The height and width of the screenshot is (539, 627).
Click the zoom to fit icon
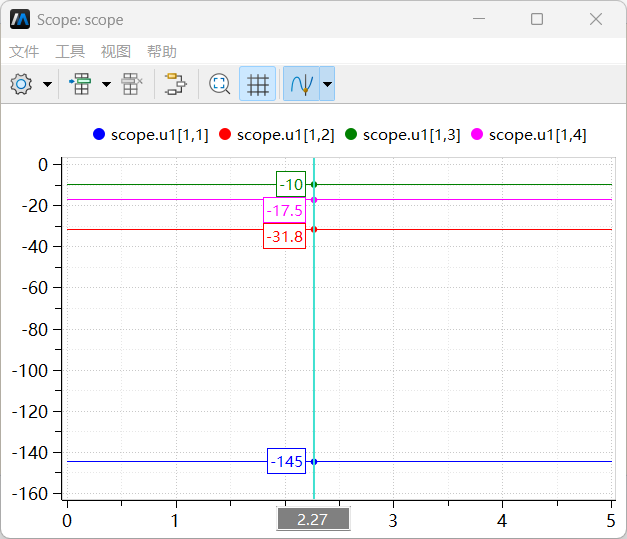(220, 84)
